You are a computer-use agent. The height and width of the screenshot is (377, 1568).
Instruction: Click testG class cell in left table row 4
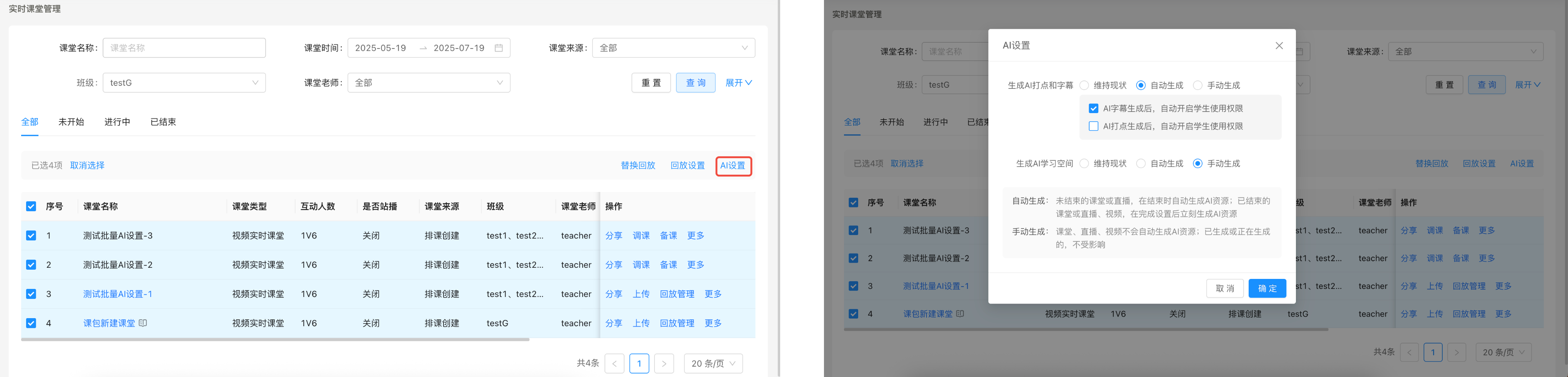[497, 324]
